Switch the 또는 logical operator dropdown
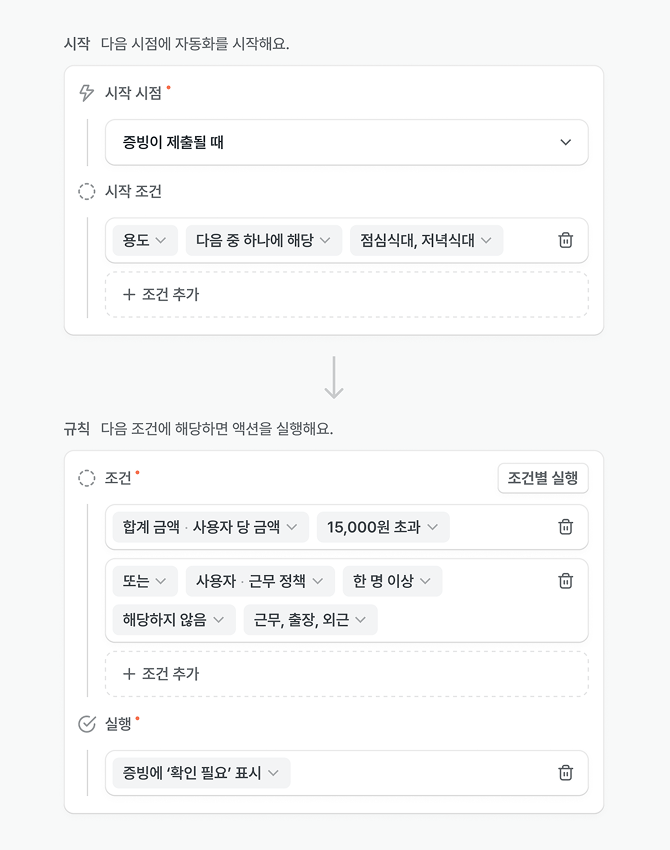 click(145, 581)
